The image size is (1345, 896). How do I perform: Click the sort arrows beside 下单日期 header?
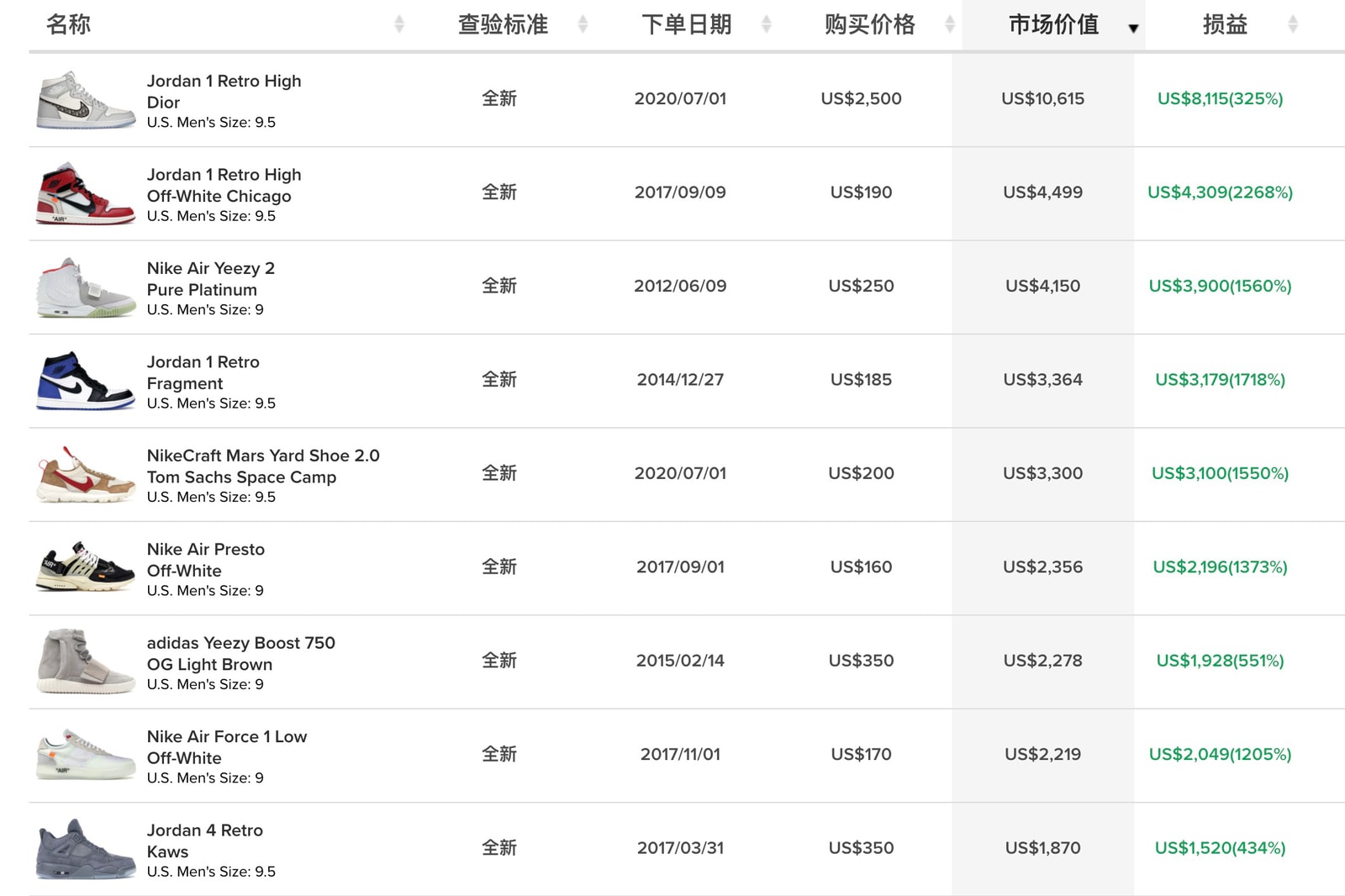point(765,24)
